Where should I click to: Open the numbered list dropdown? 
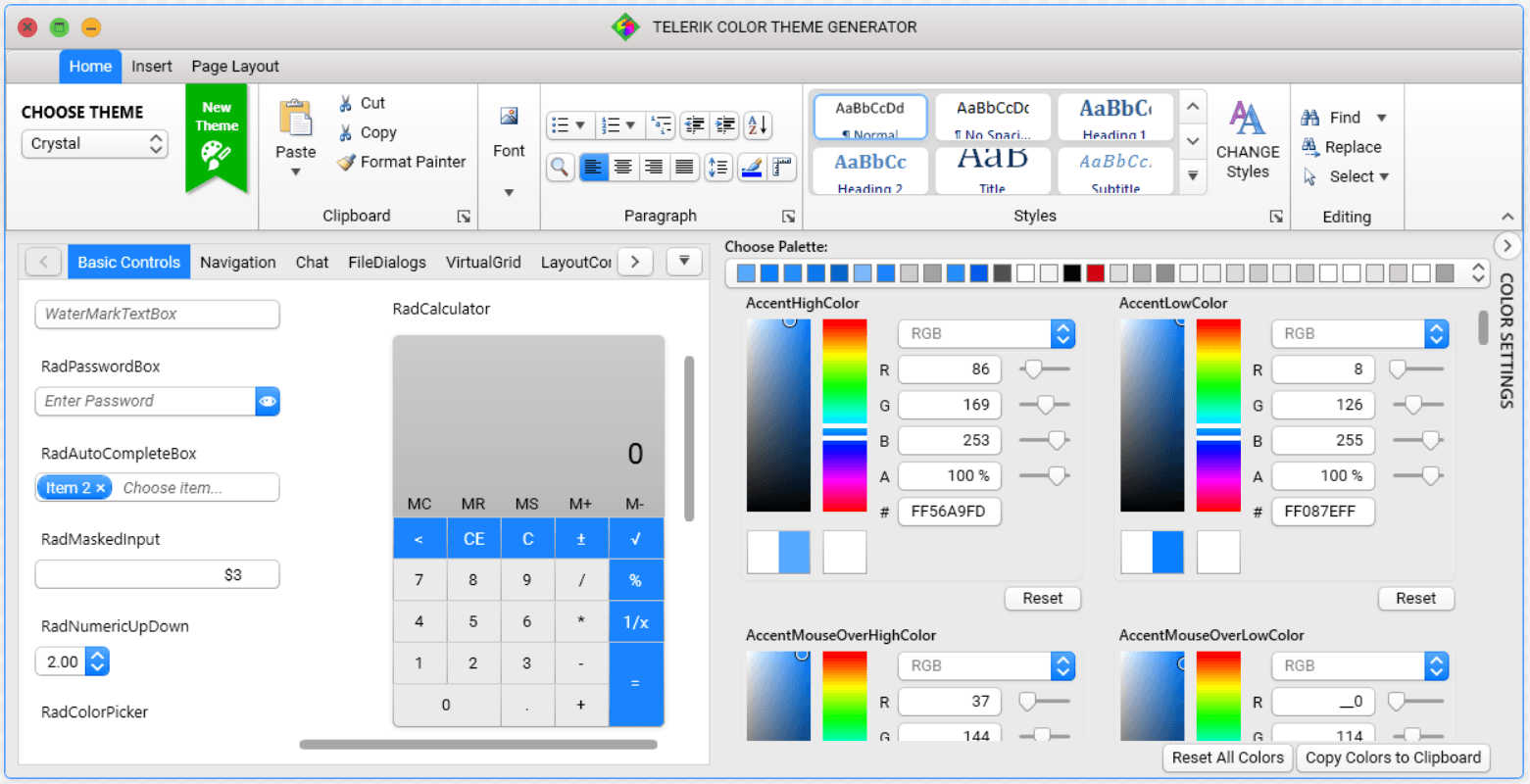(x=630, y=125)
